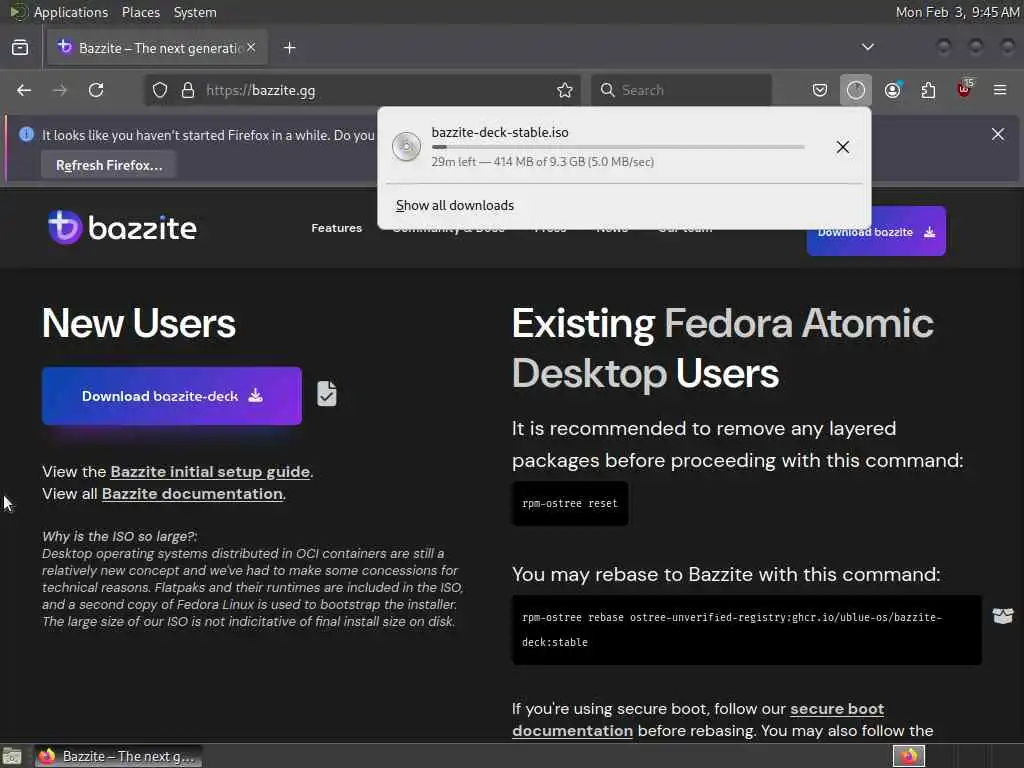Click the uBlock Origin extension icon
This screenshot has height=768, width=1024.
pos(964,89)
